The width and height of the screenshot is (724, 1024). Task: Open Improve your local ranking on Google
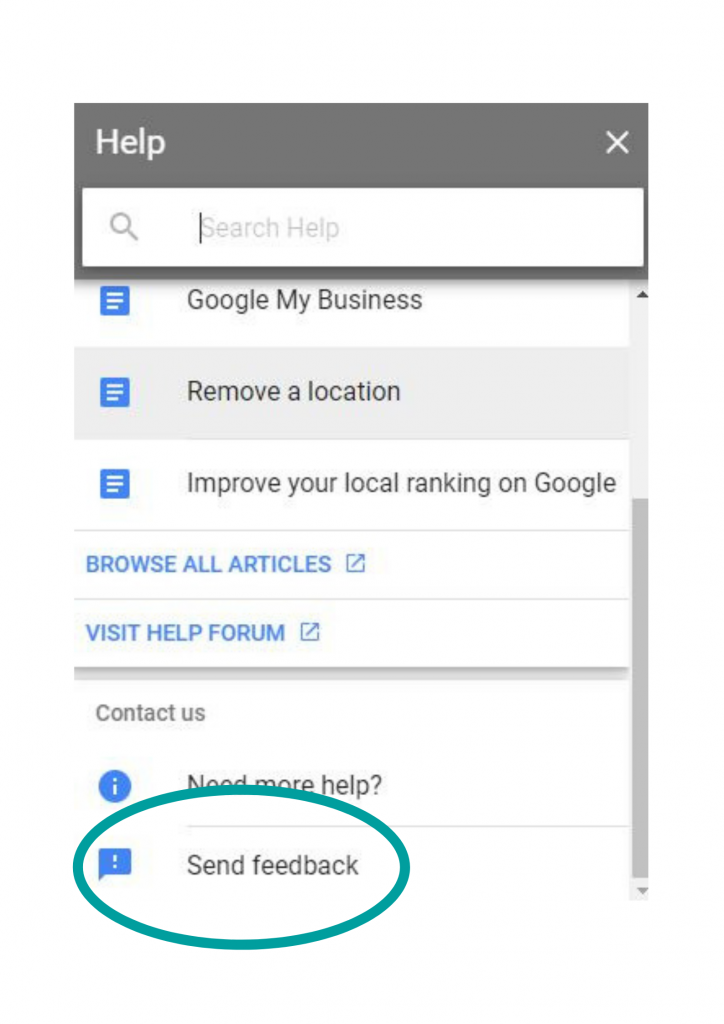coord(351,484)
